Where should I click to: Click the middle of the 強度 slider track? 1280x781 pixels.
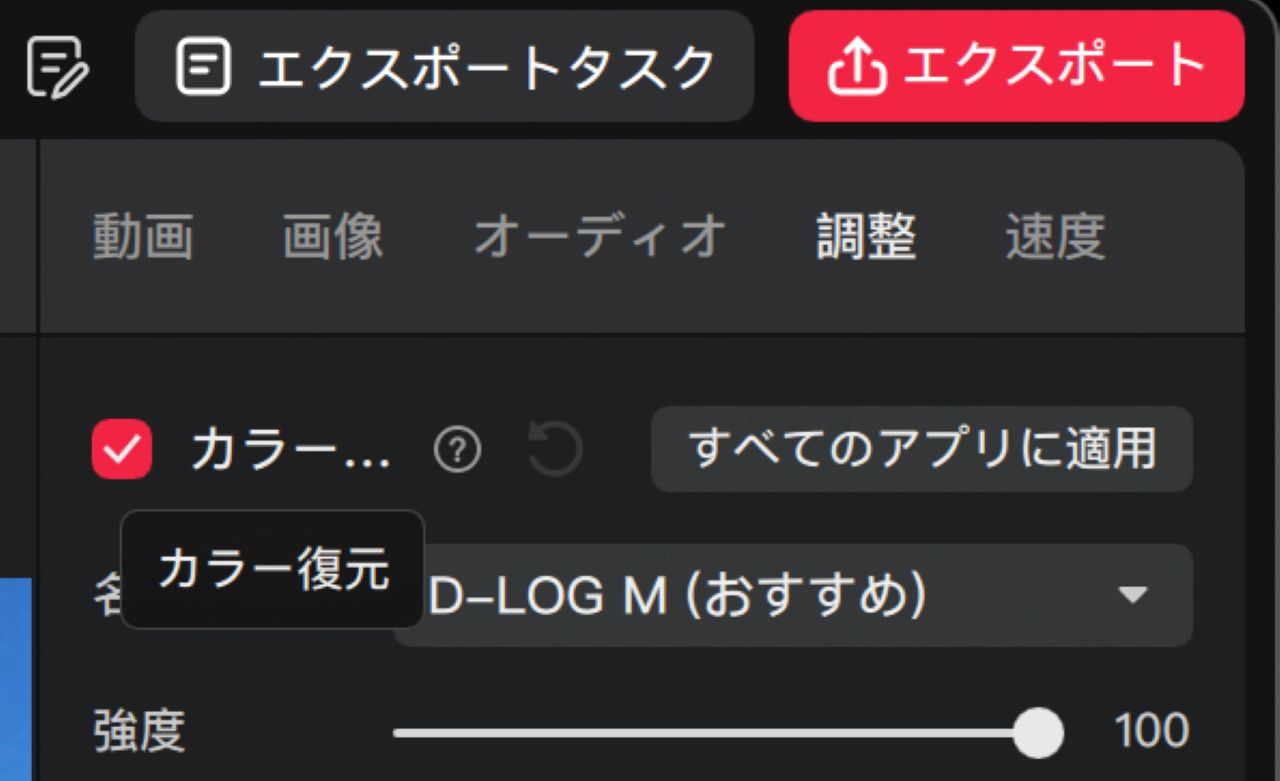pos(716,733)
